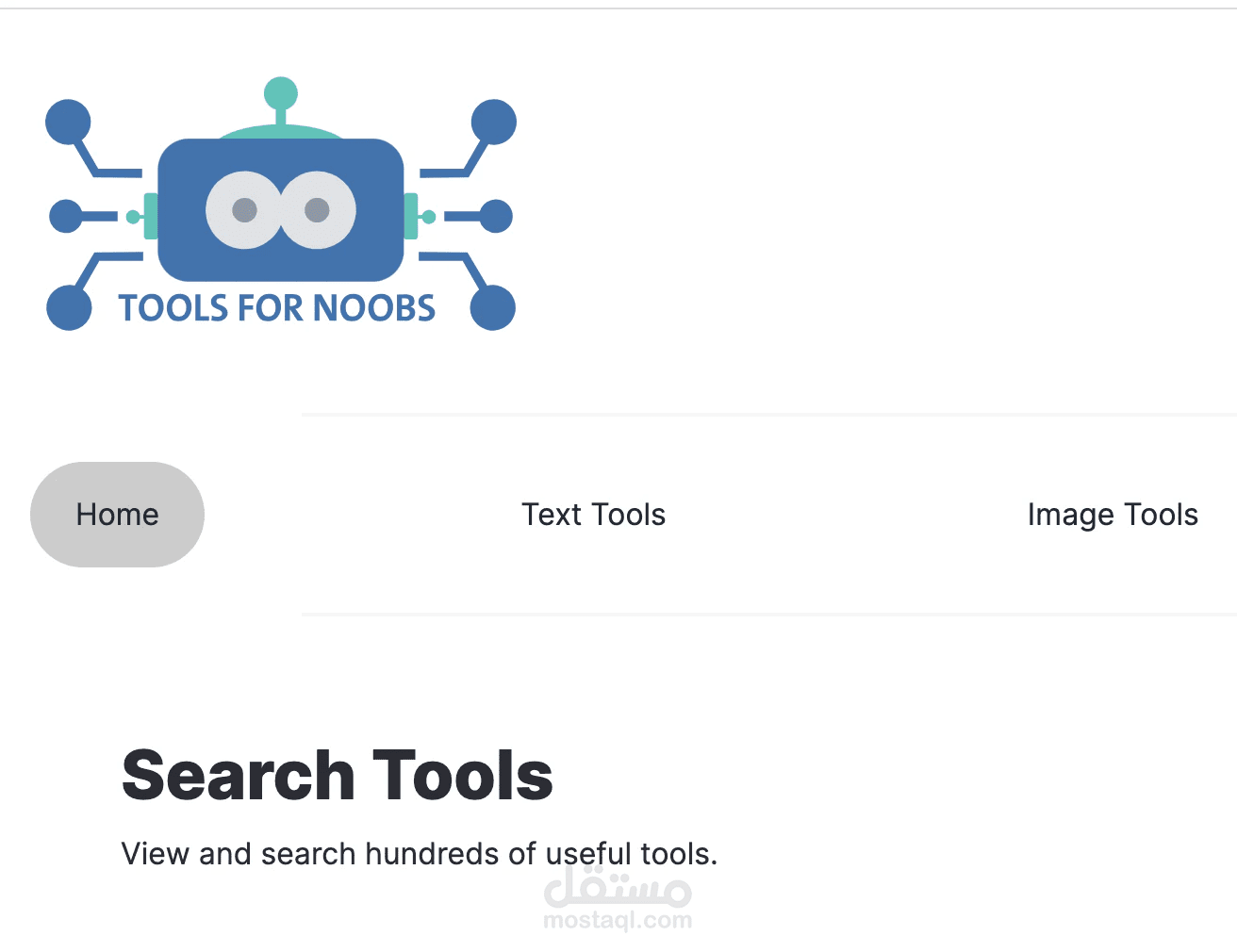Open the Image Tools section
Screen dimensions: 1237x952
(1113, 514)
